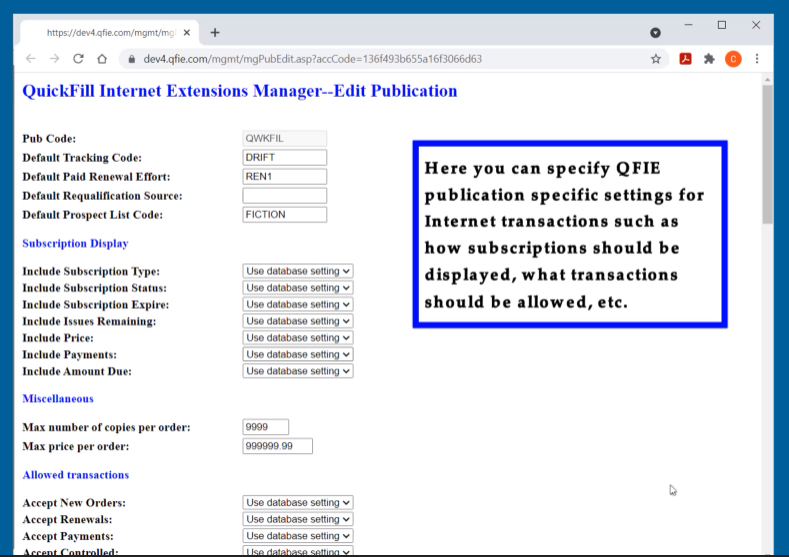Click the Default Prospect List Code field

tap(284, 215)
